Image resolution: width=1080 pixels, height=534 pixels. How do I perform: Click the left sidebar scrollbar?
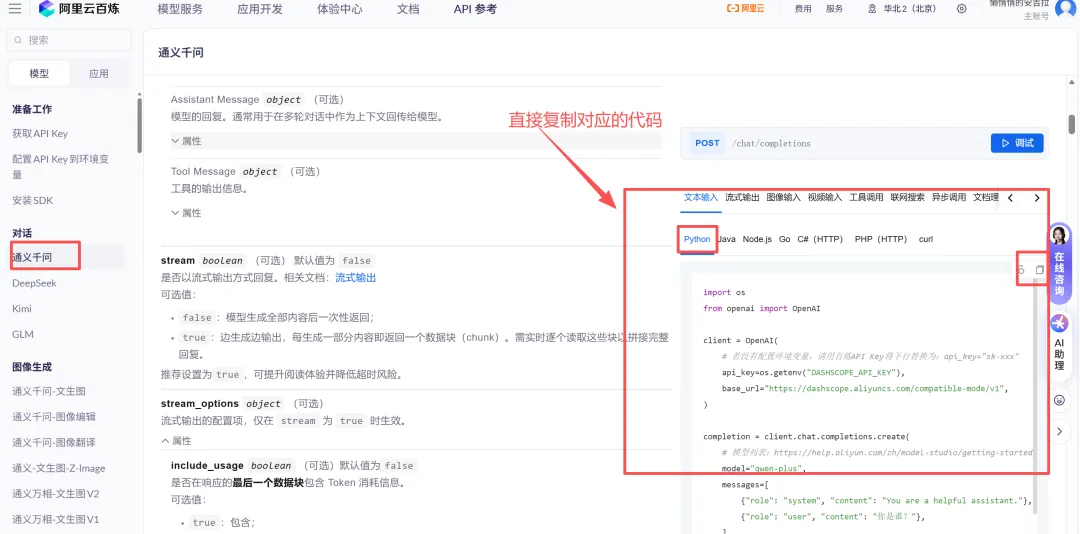139,124
